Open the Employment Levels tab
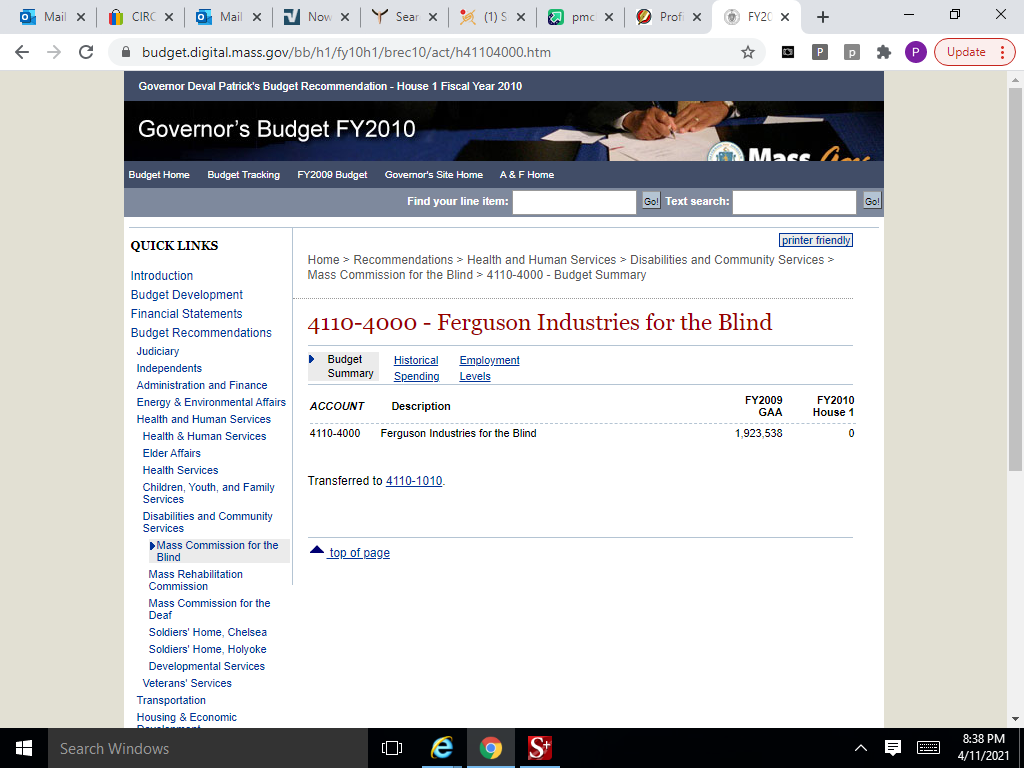Image resolution: width=1024 pixels, height=768 pixels. point(489,368)
